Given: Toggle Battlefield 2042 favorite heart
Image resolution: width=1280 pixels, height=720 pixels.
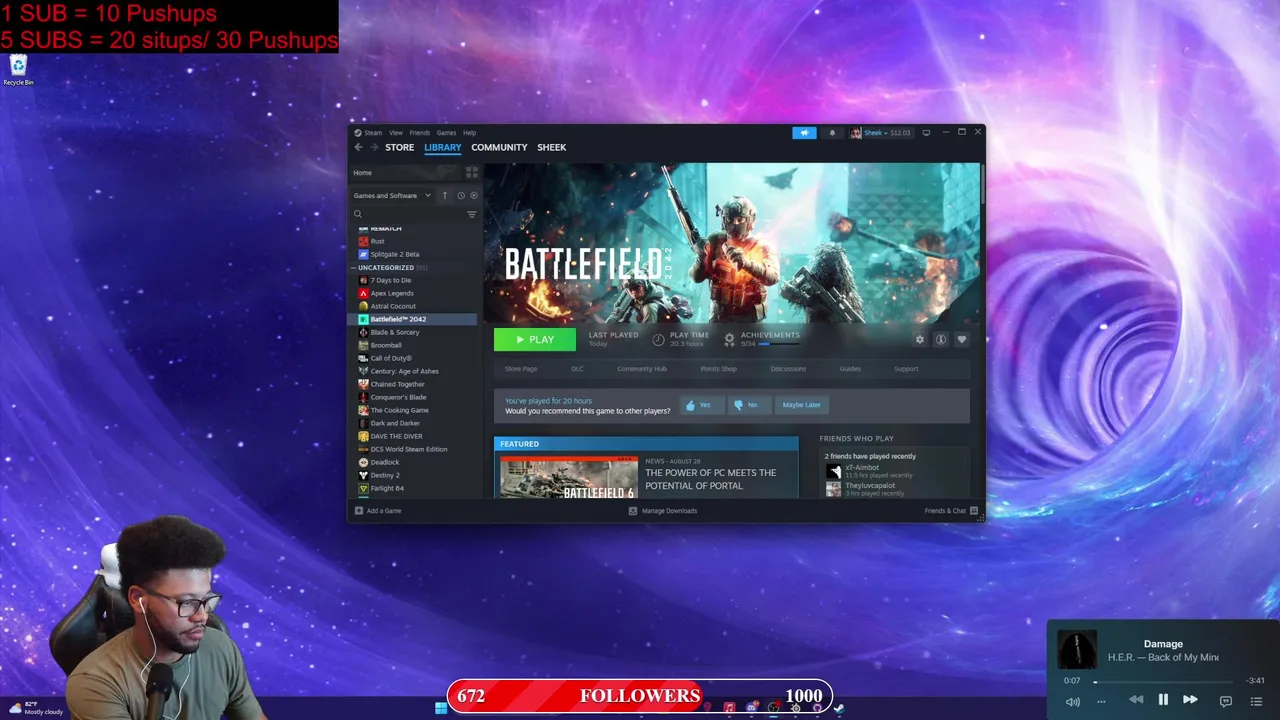Looking at the screenshot, I should (x=962, y=340).
